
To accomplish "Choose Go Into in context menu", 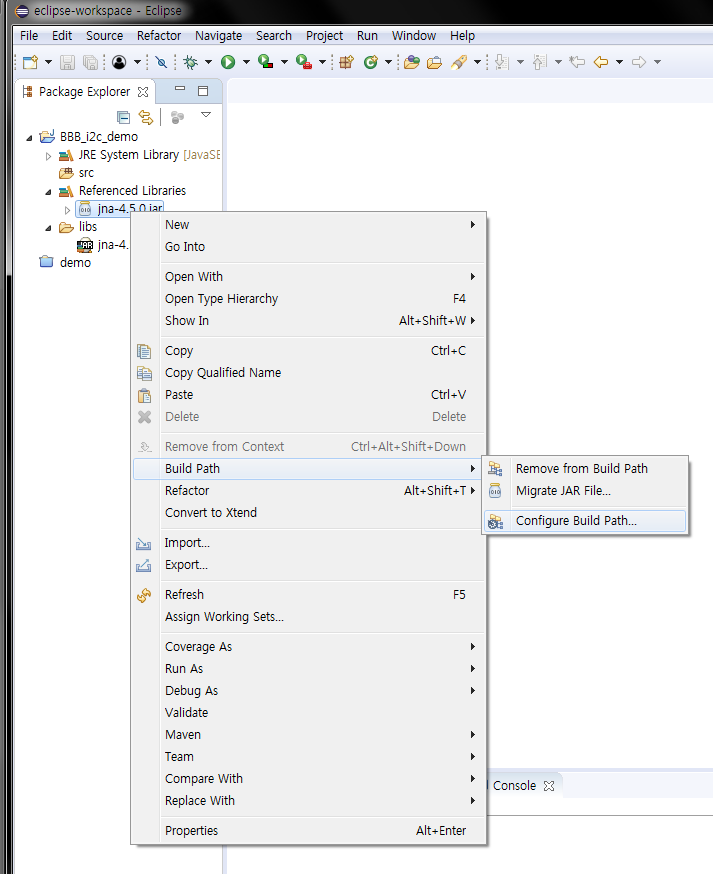I will click(309, 247).
